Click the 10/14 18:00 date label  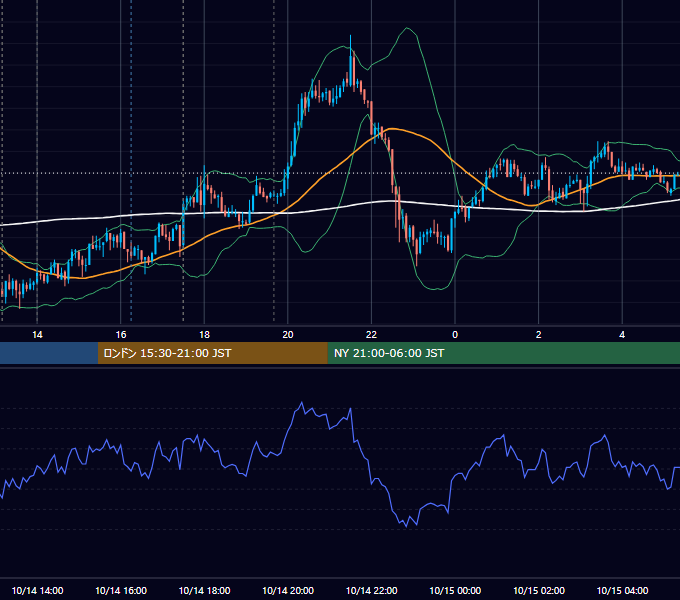tap(204, 590)
